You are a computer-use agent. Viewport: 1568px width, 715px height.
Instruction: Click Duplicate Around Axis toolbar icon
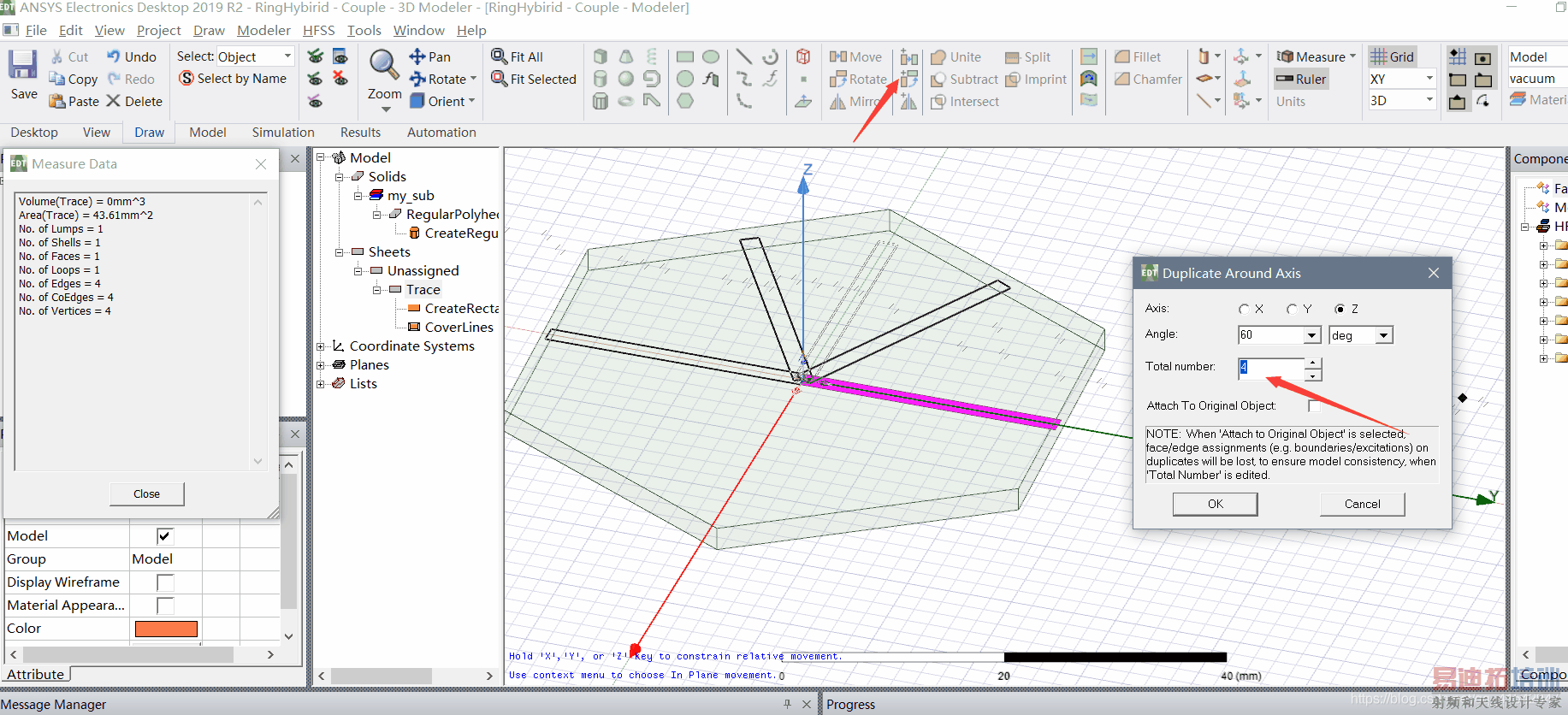coord(909,79)
